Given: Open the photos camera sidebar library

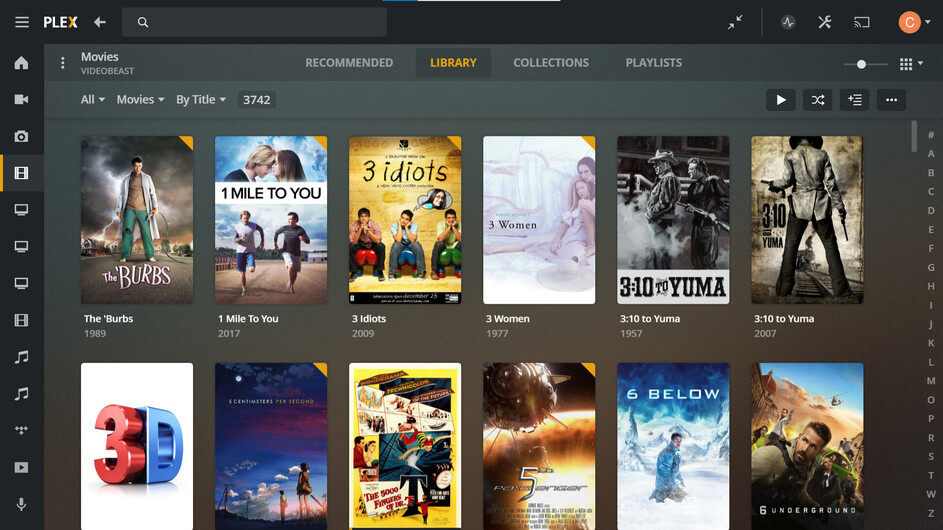Looking at the screenshot, I should click(x=22, y=137).
